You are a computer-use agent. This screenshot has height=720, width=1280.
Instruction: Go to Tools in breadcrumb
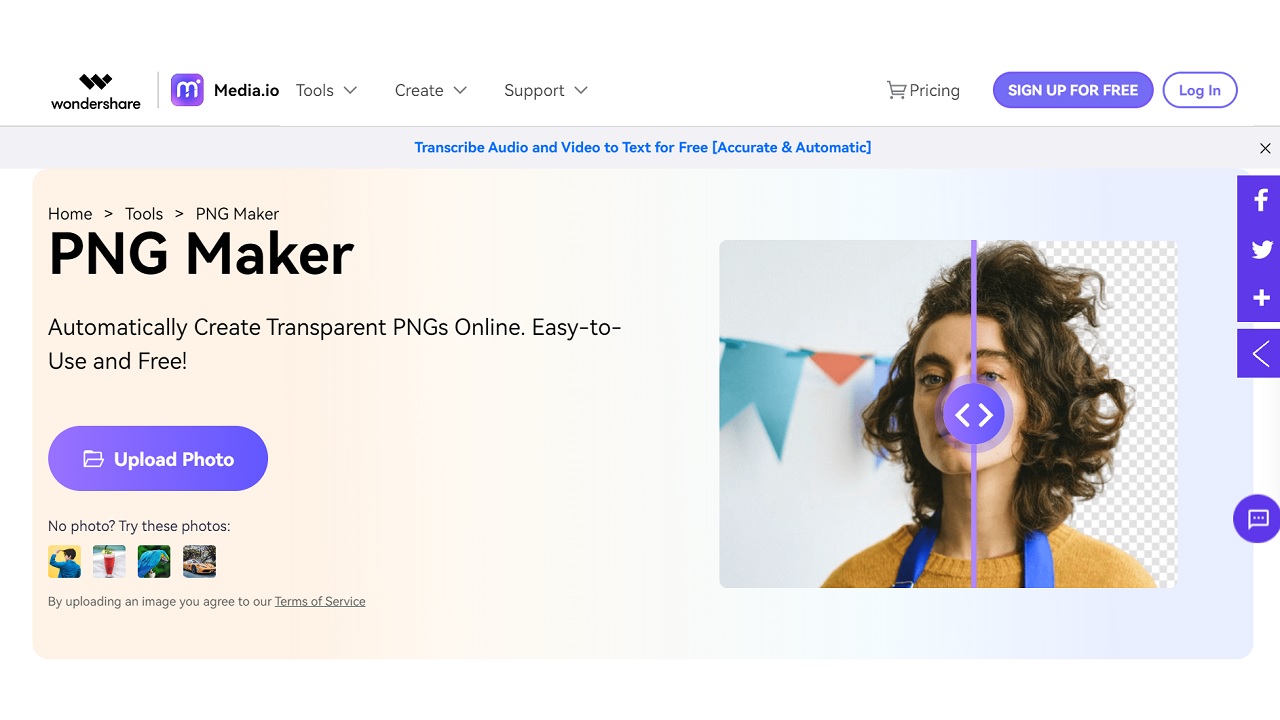[x=144, y=214]
